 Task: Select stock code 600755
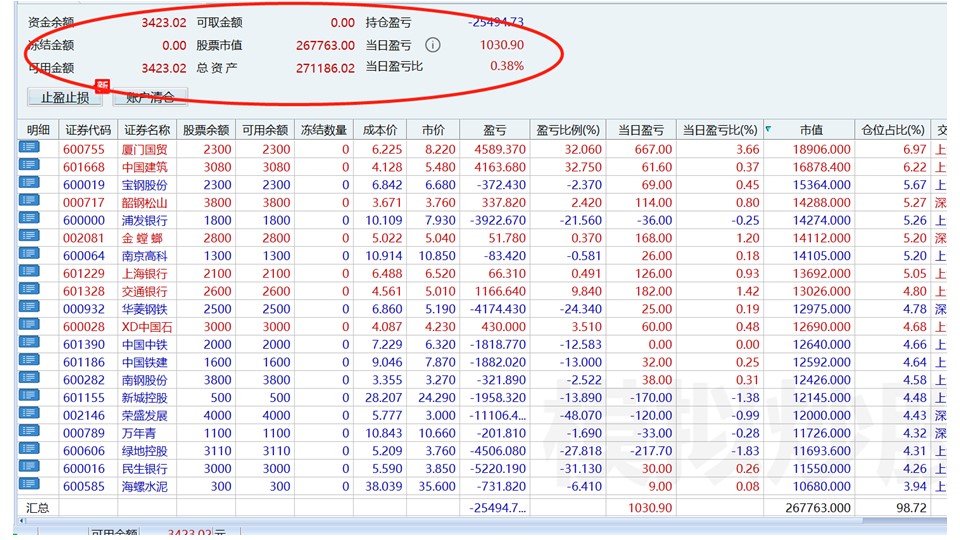pos(84,149)
